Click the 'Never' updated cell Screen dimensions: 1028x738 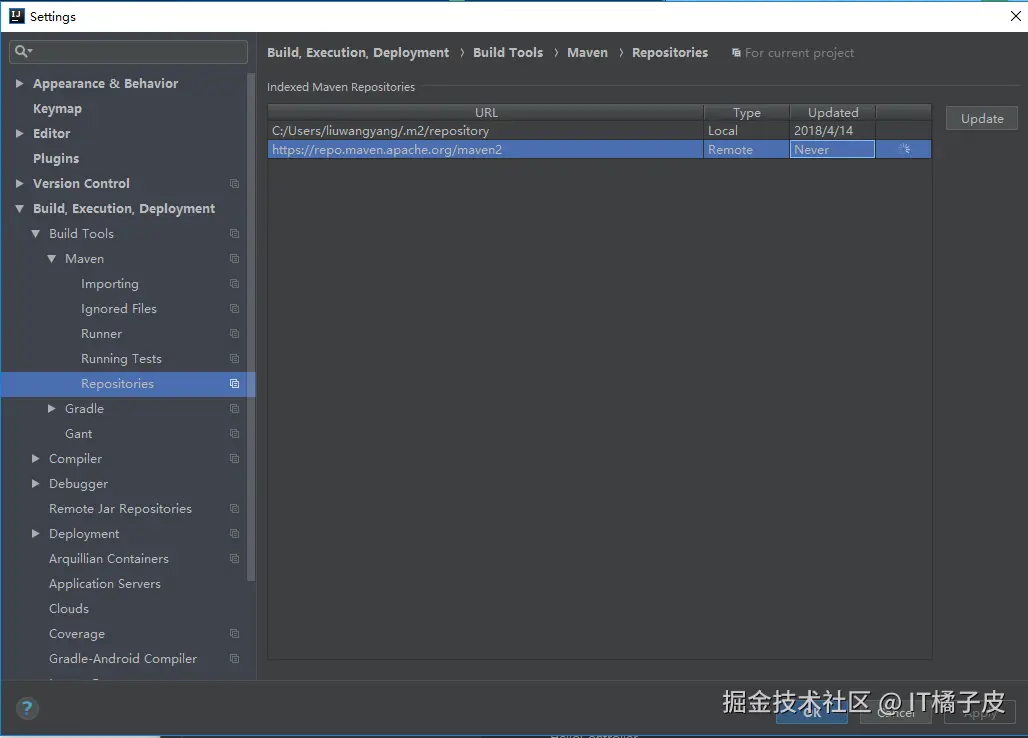click(x=832, y=149)
